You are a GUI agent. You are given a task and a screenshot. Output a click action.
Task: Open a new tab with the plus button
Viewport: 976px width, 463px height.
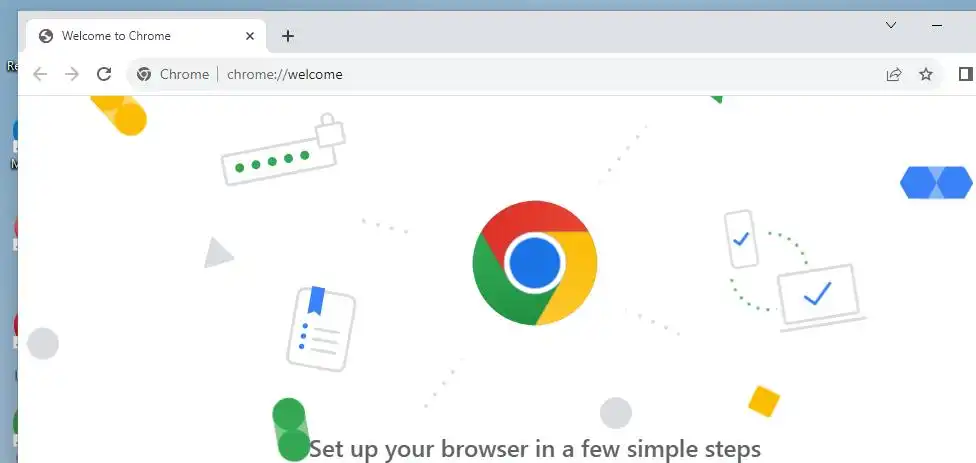pos(288,36)
